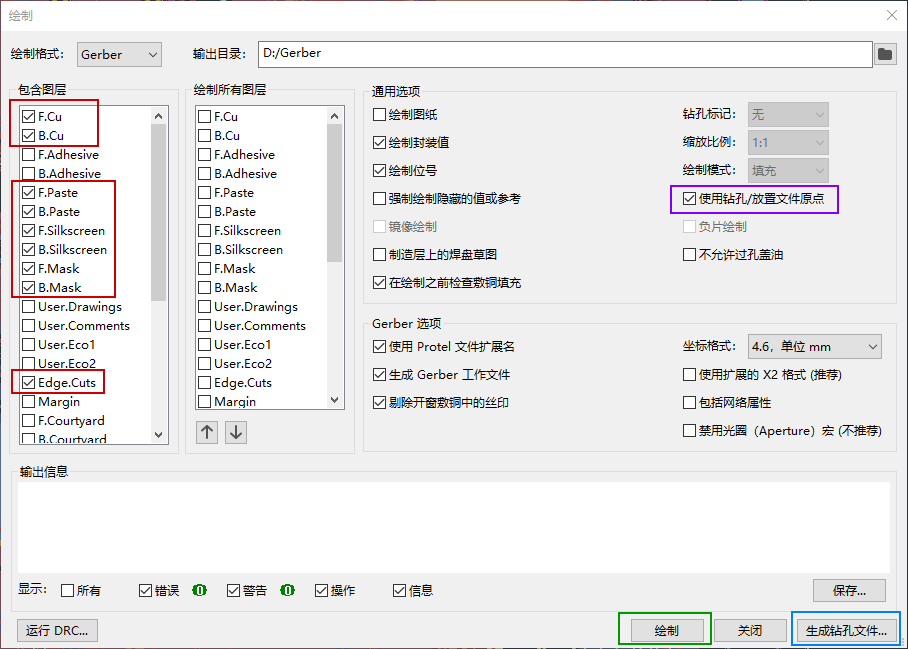Image resolution: width=908 pixels, height=649 pixels.
Task: Move selected layer down arrow button
Action: click(x=236, y=432)
